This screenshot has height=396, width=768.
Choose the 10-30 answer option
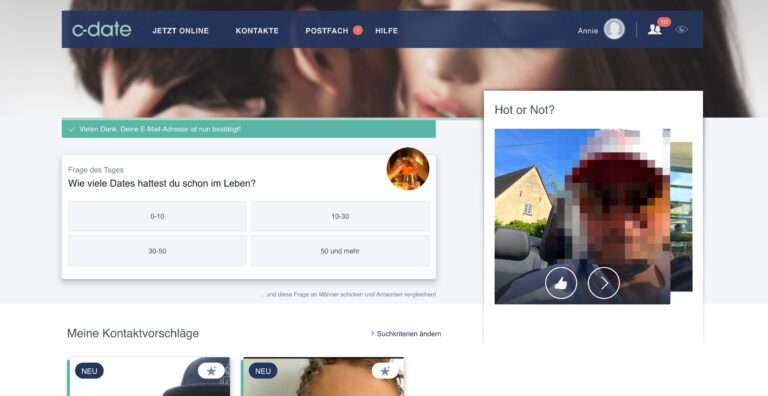coord(340,216)
